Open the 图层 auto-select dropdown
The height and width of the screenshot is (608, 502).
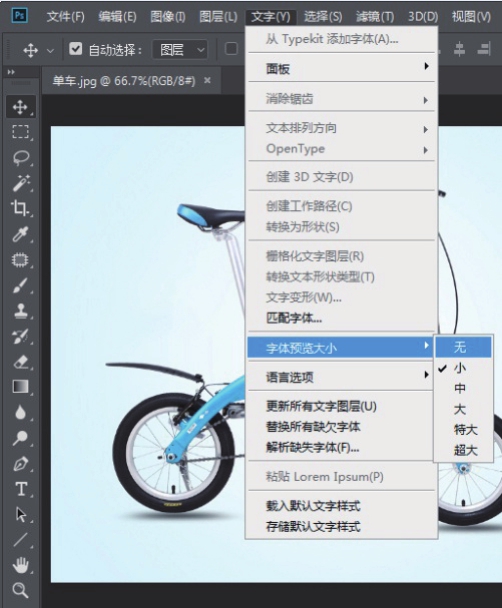180,50
